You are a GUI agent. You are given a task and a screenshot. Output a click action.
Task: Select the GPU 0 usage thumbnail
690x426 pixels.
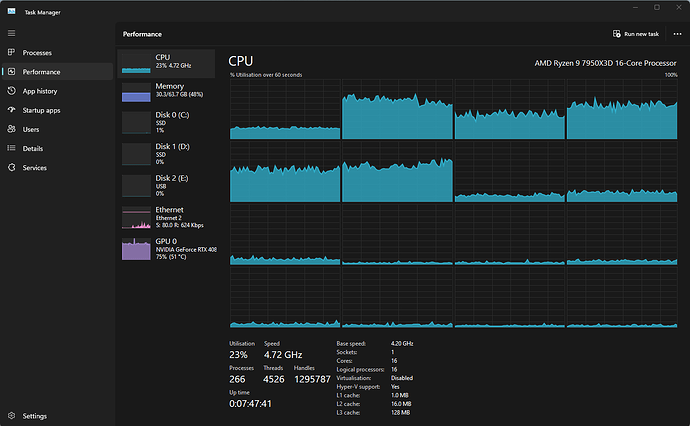coord(136,249)
